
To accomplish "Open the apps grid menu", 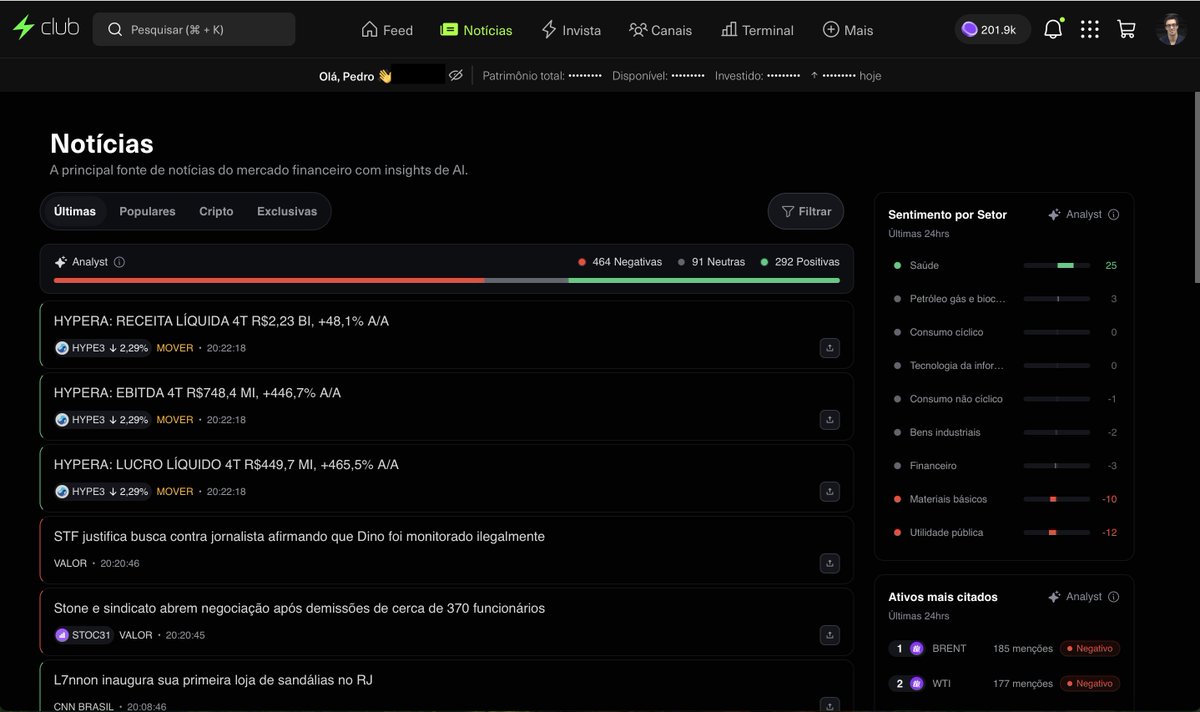I will click(1090, 30).
